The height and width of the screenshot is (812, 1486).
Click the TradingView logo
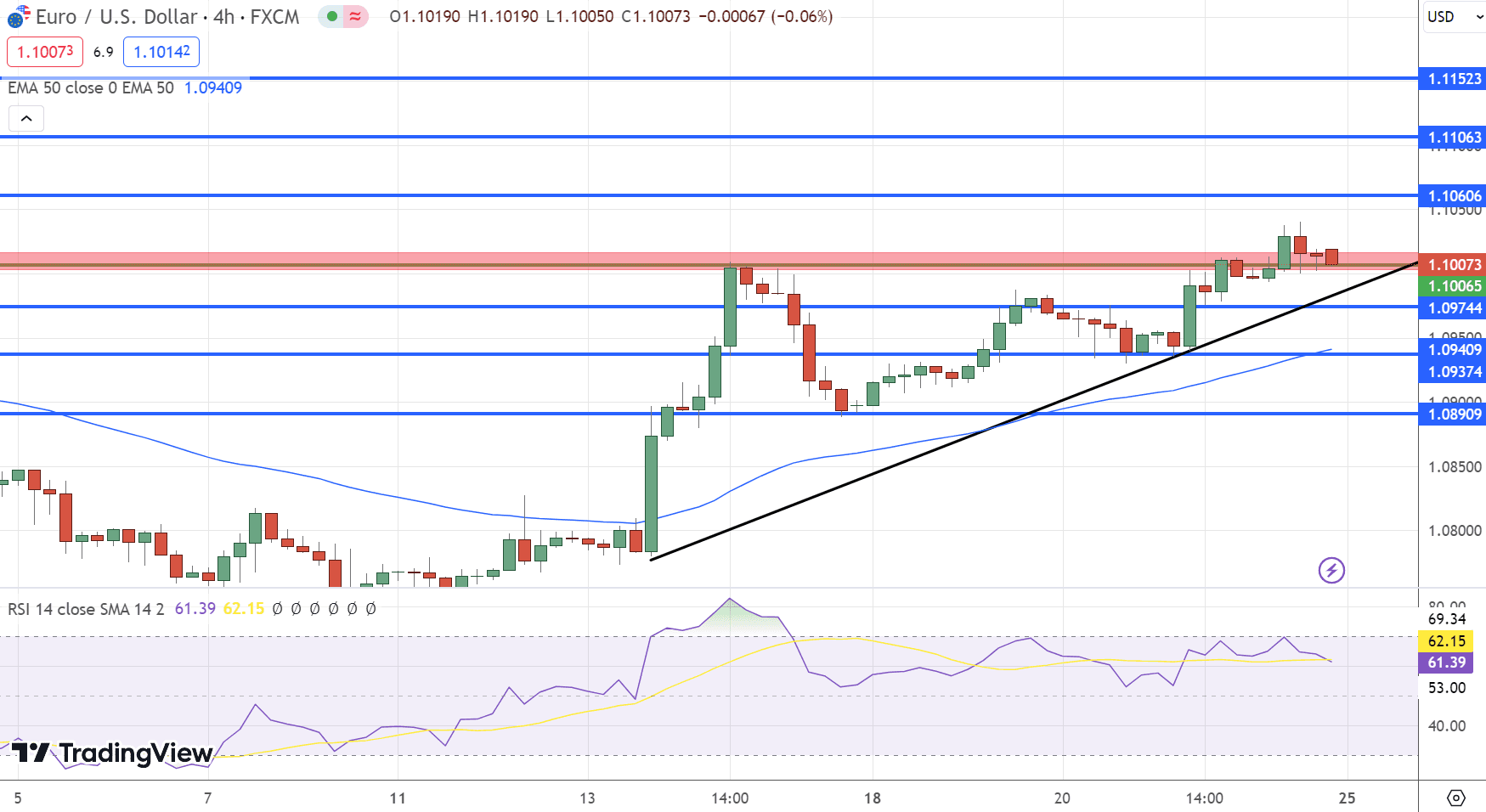coord(111,753)
